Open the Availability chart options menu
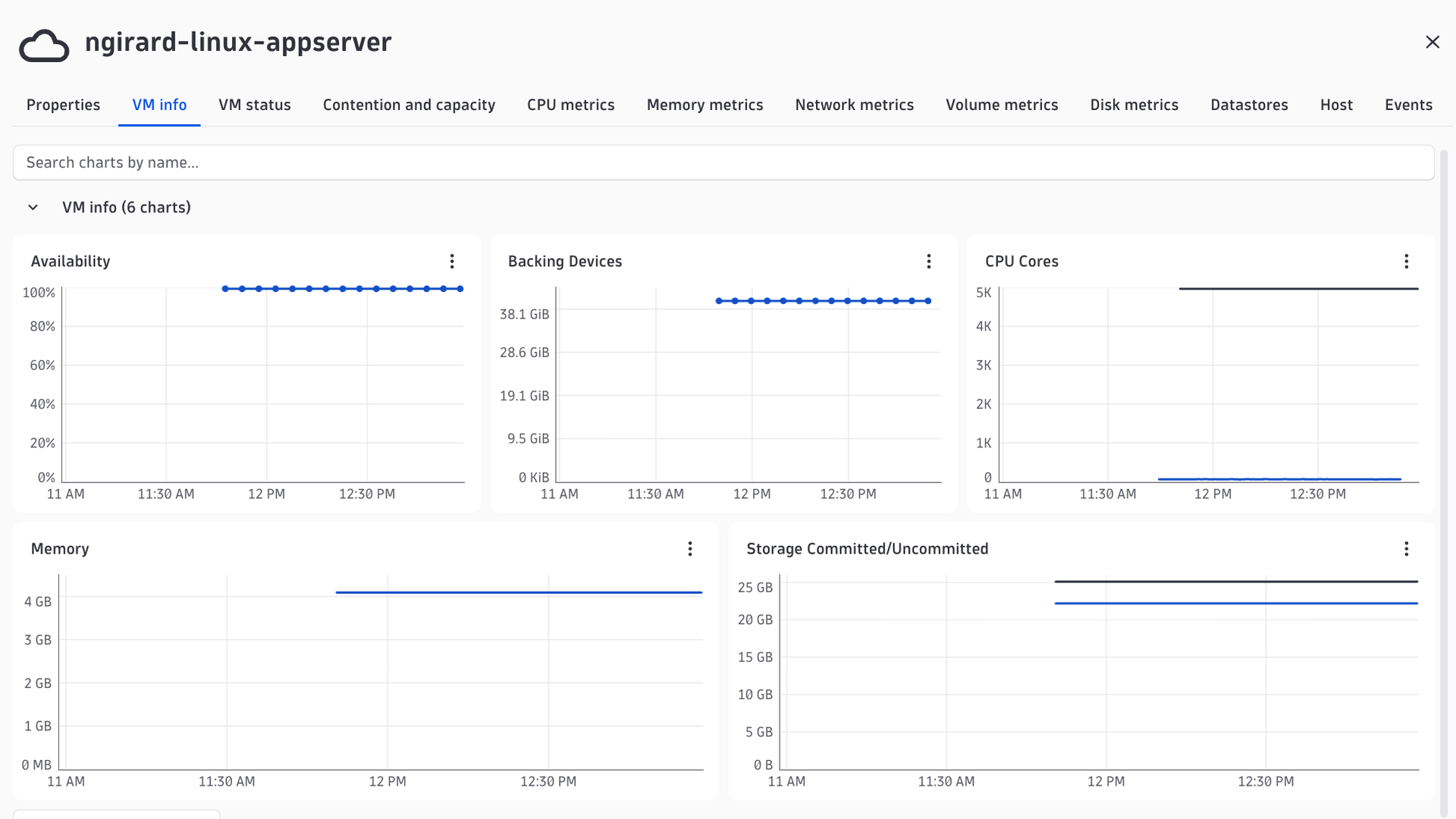The height and width of the screenshot is (819, 1456). (x=452, y=262)
